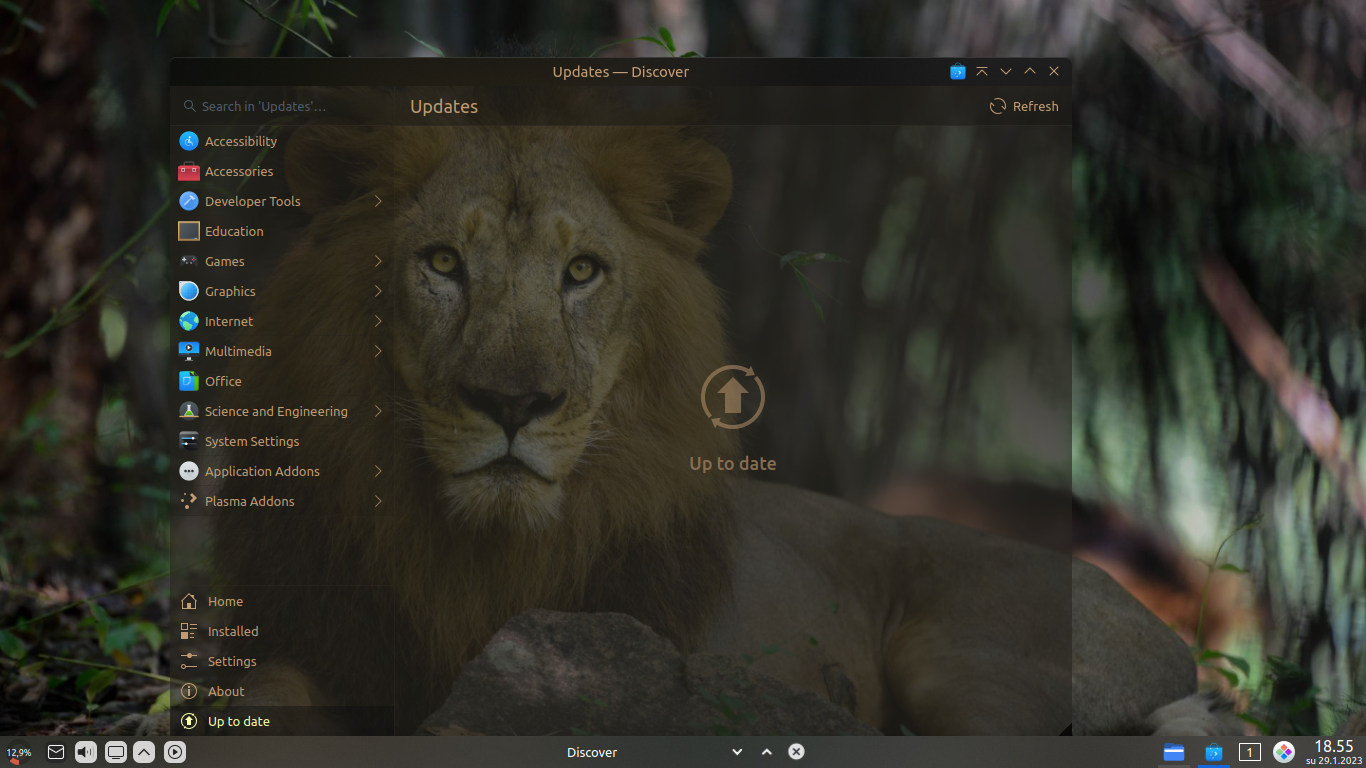Viewport: 1366px width, 768px height.
Task: Expand the Application Addons chevron
Action: (x=378, y=471)
